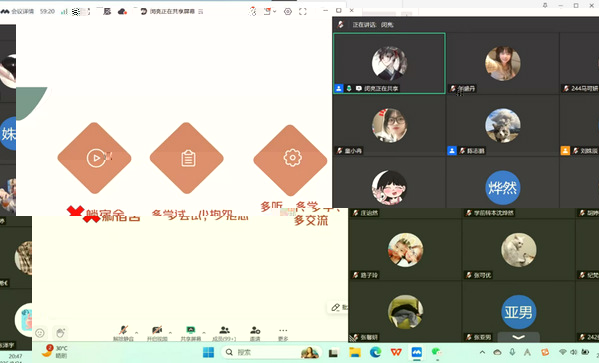The width and height of the screenshot is (599, 363).
Task: Click the 正在共享屏幕 sharing status label
Action: (x=173, y=11)
